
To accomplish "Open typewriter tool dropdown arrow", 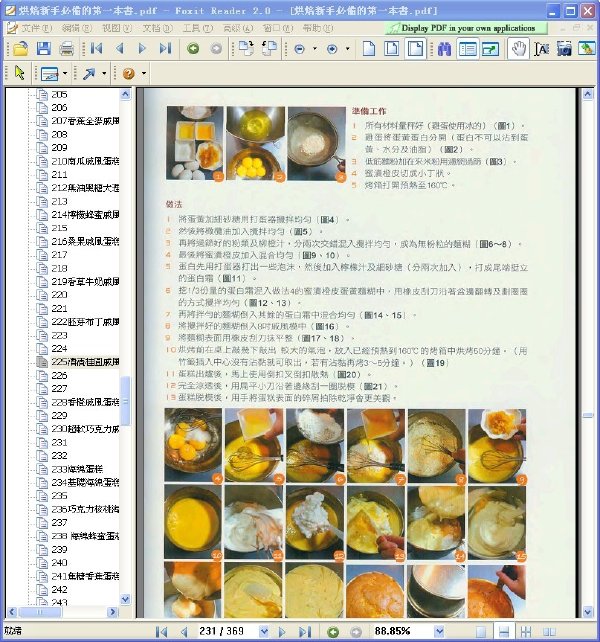I will (65, 74).
